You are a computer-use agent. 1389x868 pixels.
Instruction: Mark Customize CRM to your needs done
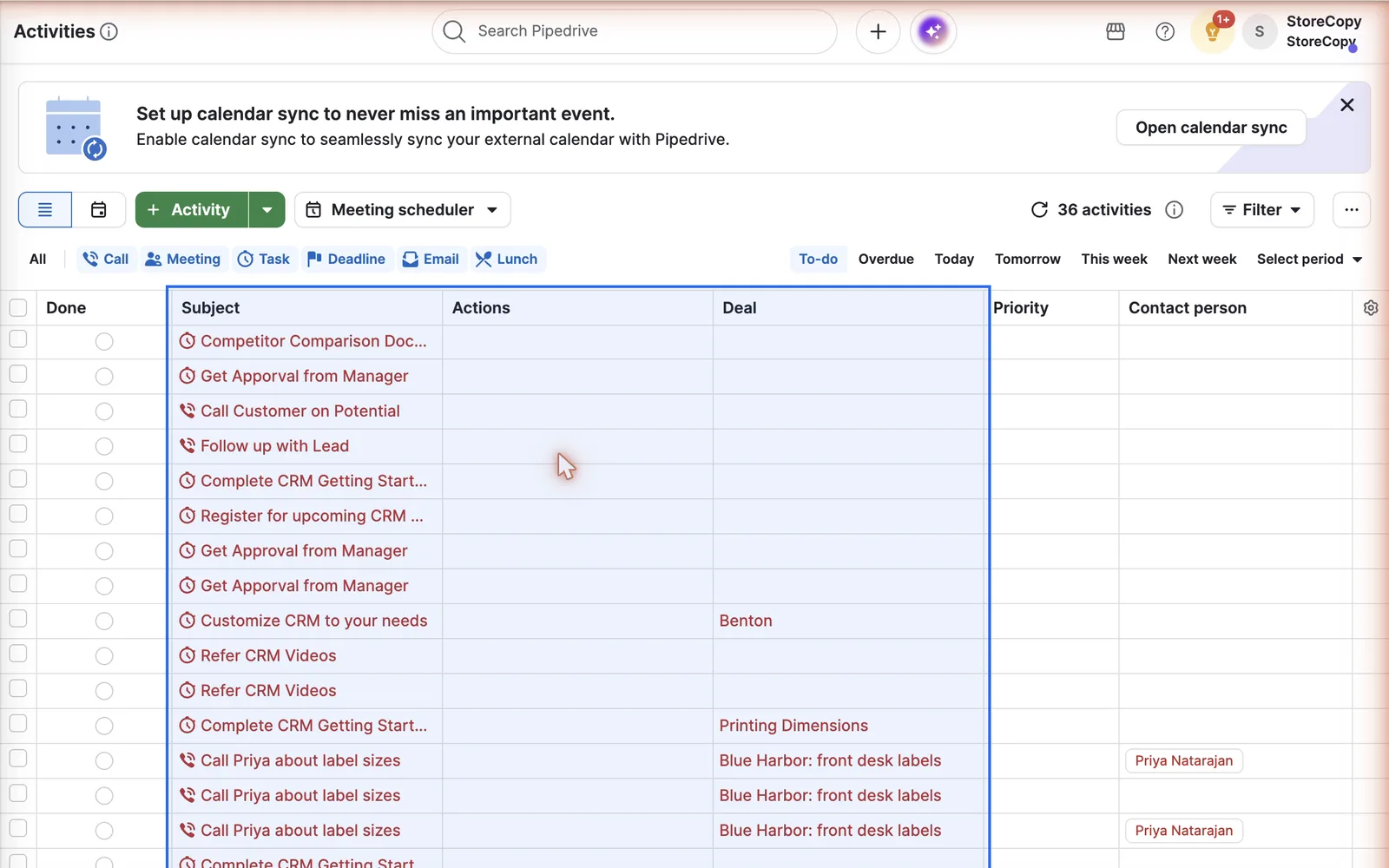coord(104,621)
